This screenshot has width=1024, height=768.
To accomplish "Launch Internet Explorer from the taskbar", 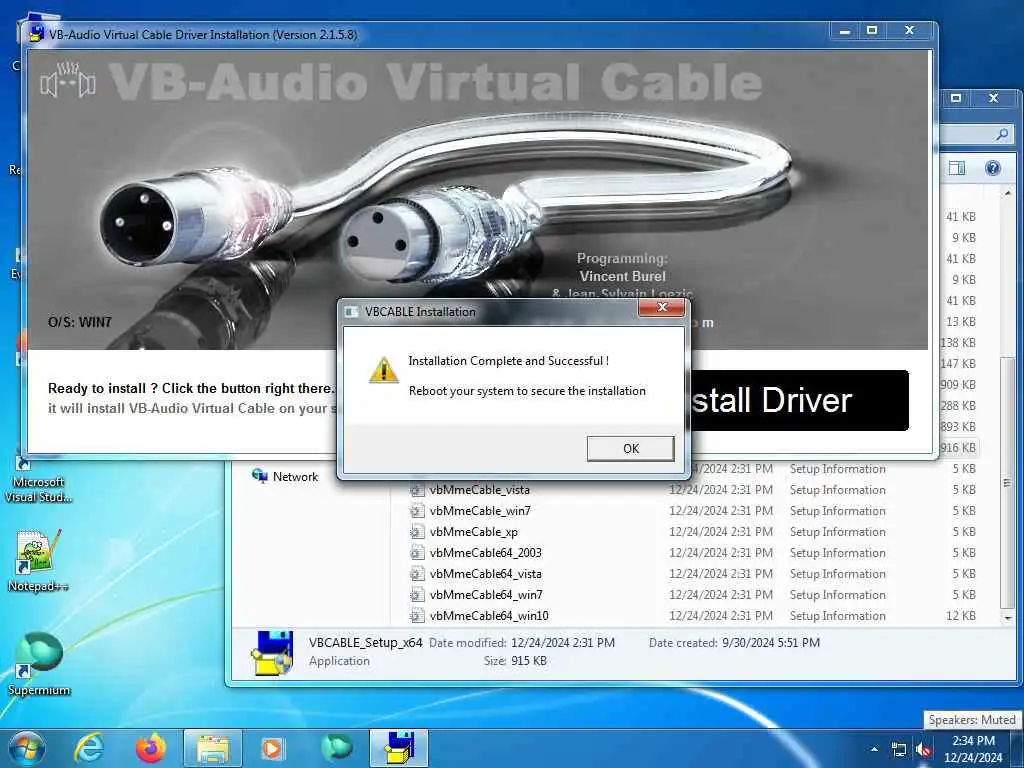I will [x=89, y=748].
